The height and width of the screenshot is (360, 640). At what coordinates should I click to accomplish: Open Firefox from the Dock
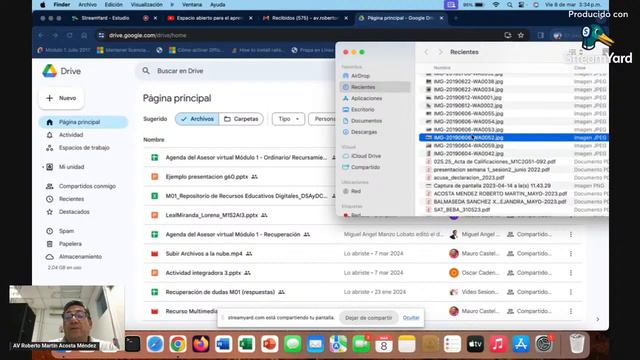click(x=201, y=344)
